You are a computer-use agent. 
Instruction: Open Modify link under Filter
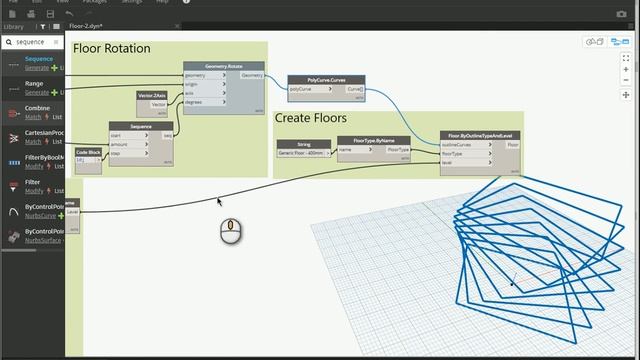[34, 191]
